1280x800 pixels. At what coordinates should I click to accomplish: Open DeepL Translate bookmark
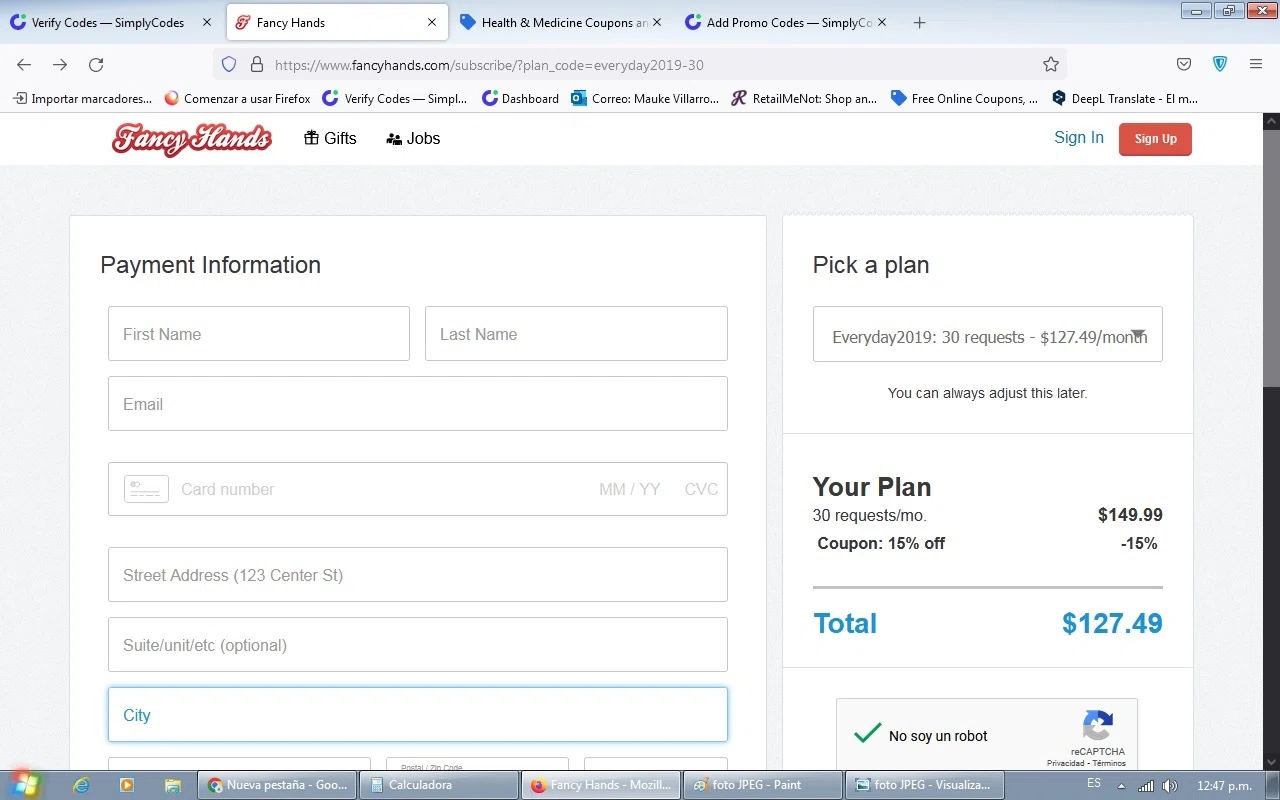pyautogui.click(x=1124, y=98)
